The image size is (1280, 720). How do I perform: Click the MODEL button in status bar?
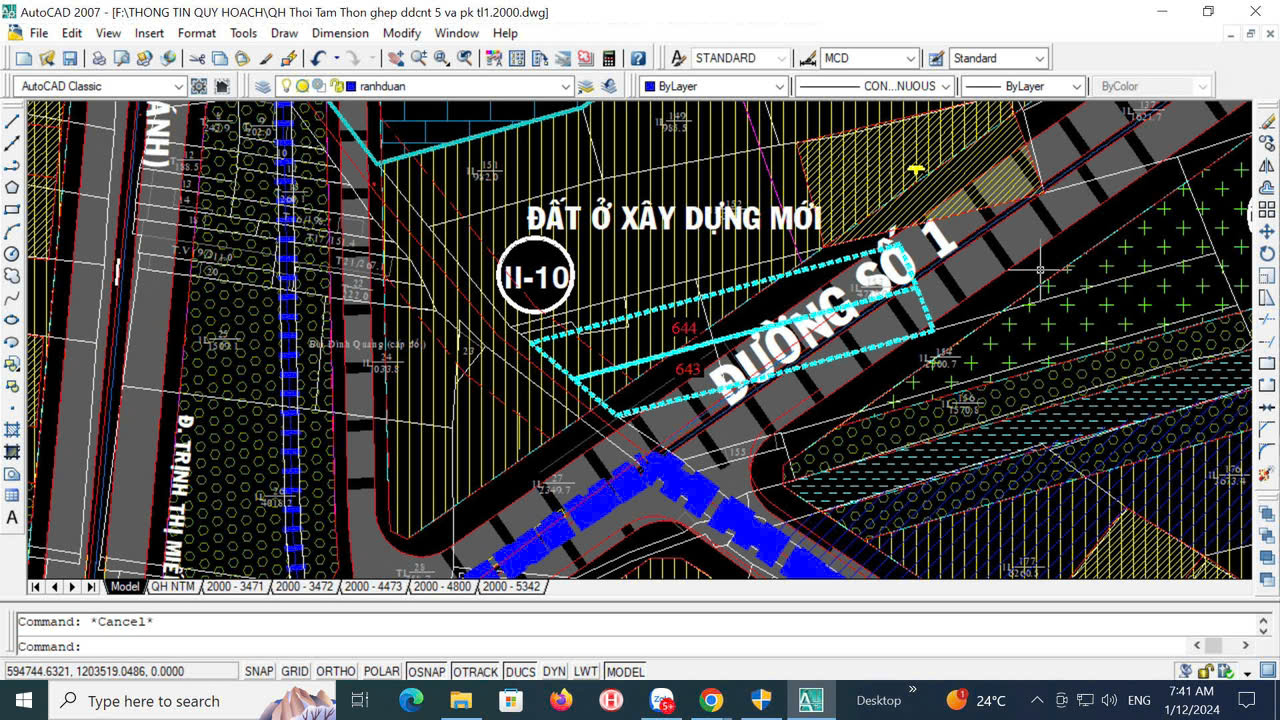pos(625,672)
